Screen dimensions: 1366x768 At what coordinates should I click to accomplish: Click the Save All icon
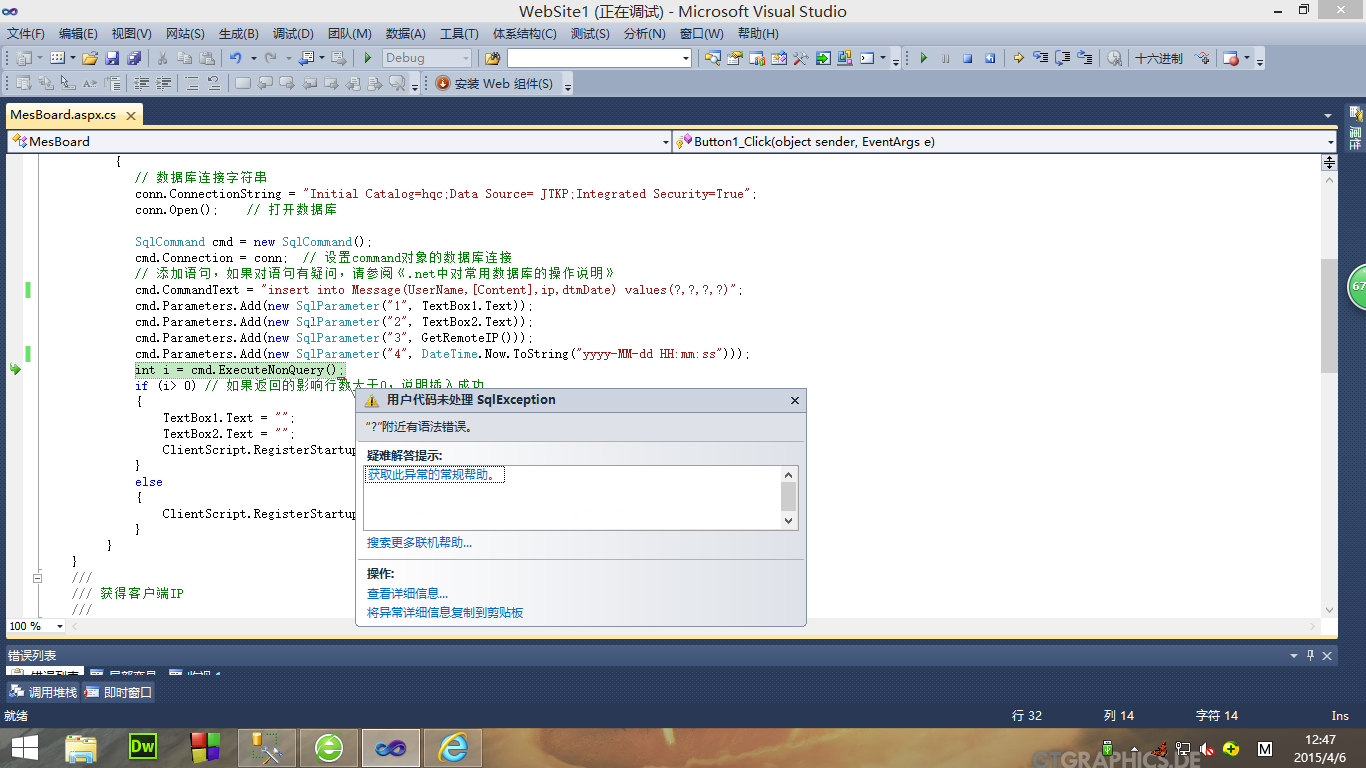133,58
